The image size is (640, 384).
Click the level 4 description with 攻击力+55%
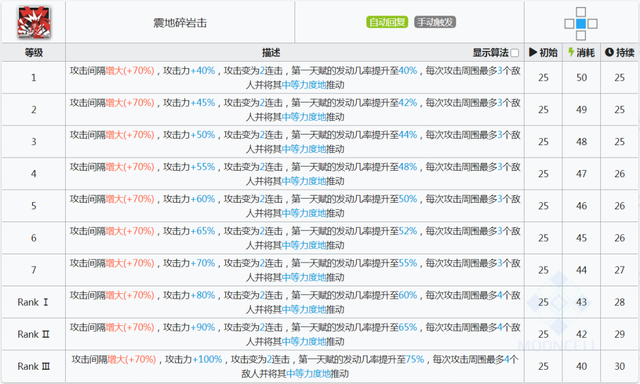(295, 174)
